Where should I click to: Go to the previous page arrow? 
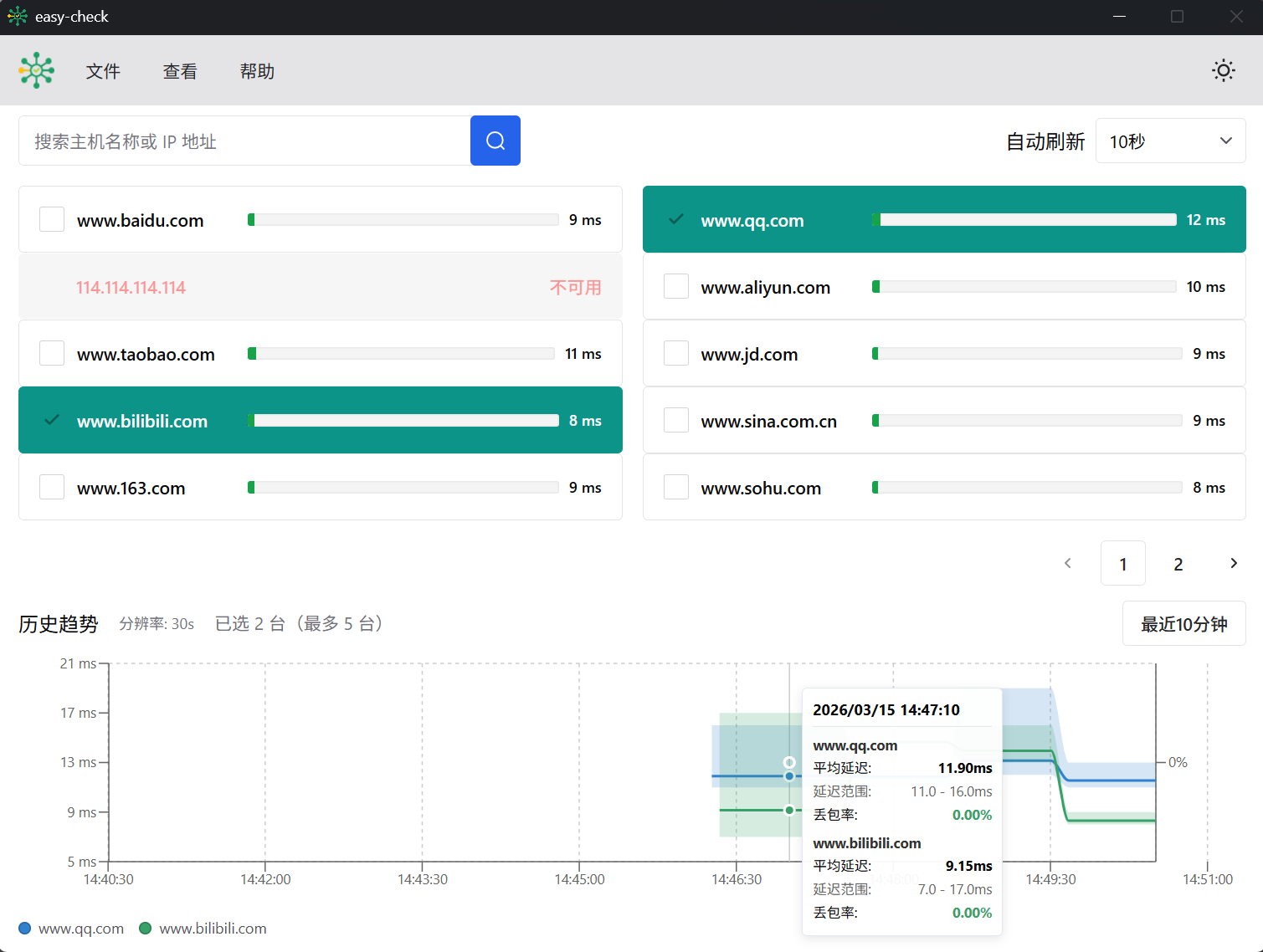click(x=1068, y=563)
